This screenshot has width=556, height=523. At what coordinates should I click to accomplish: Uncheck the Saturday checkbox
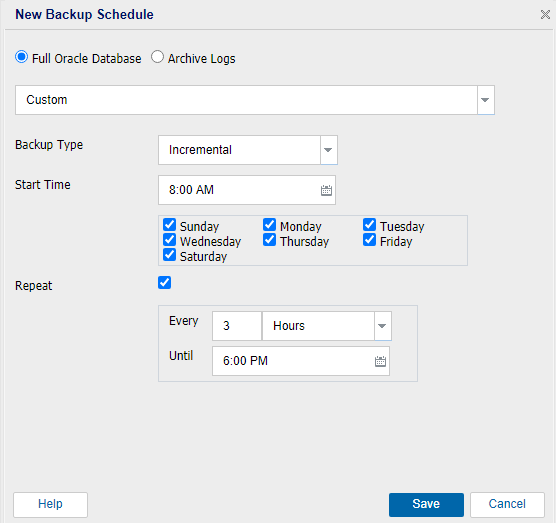tap(169, 255)
